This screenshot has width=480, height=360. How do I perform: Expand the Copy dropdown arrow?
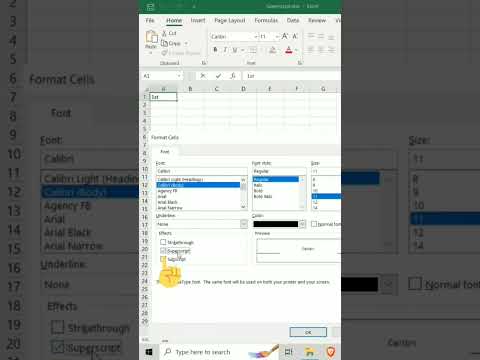(x=186, y=43)
